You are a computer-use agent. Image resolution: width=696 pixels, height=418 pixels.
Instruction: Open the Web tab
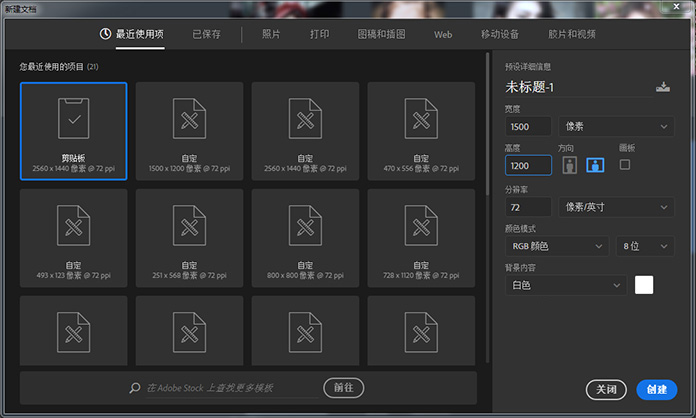tap(443, 35)
